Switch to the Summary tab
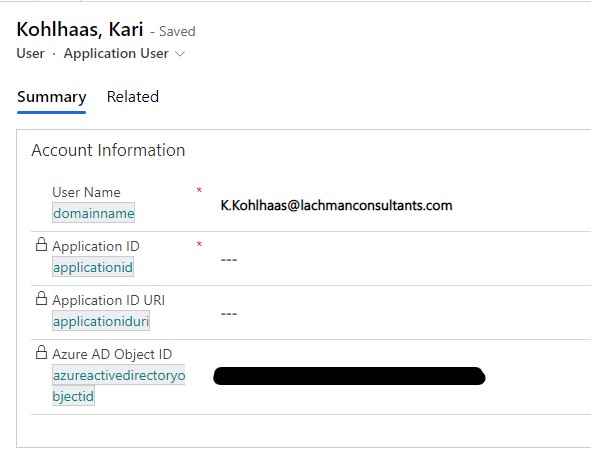Viewport: 591px width, 461px height. coord(52,97)
